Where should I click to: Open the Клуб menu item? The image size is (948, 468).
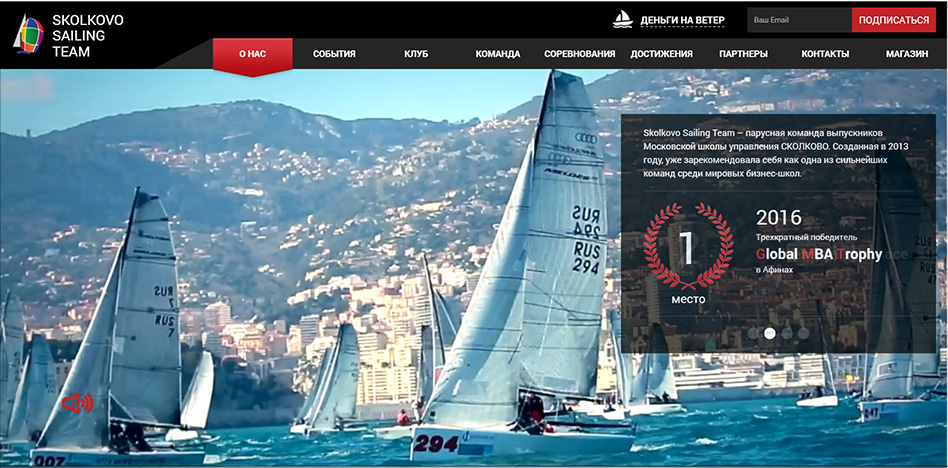[416, 54]
